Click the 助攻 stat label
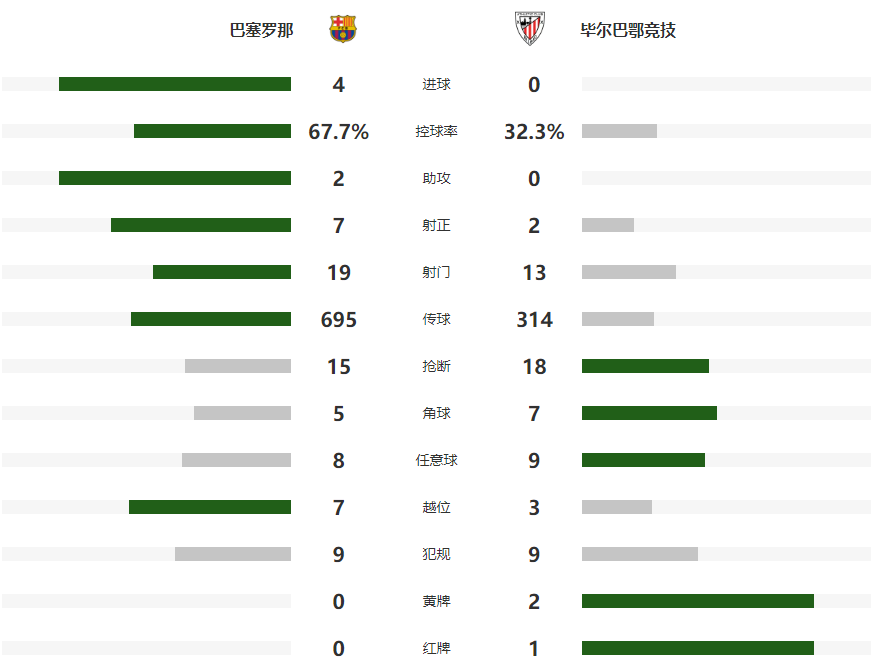The image size is (878, 665). pyautogui.click(x=437, y=179)
